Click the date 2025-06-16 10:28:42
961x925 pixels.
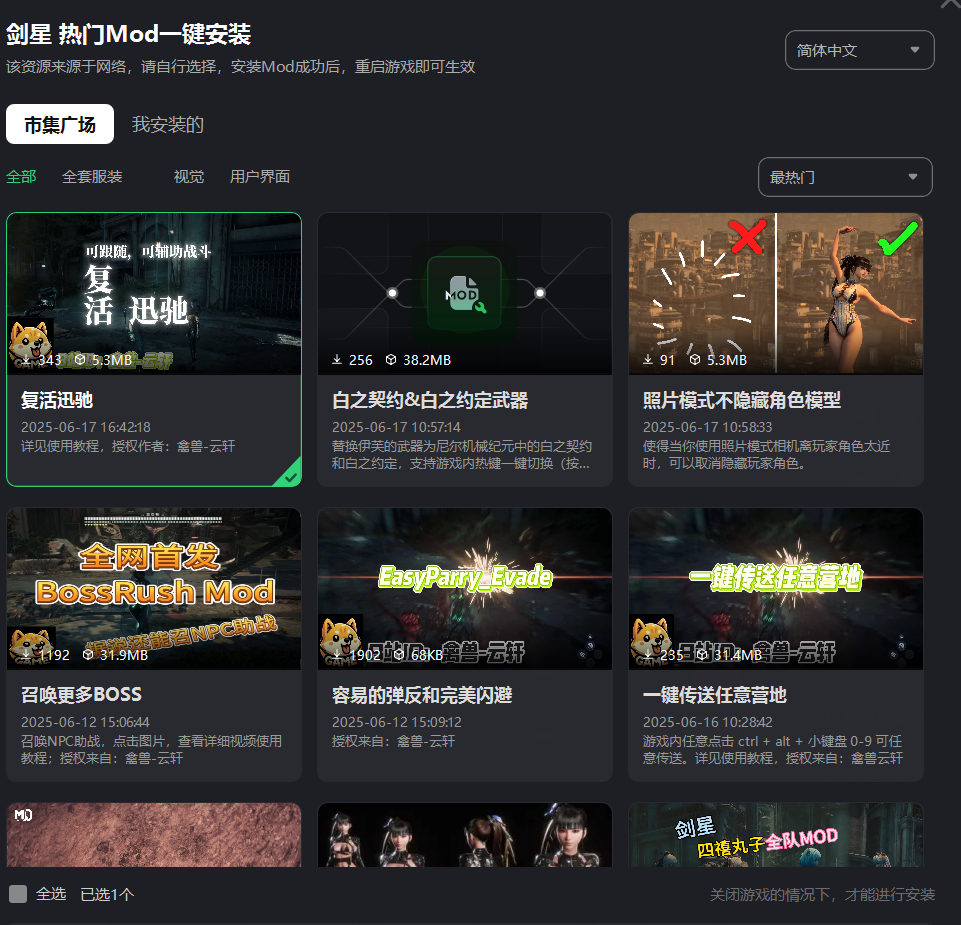coord(708,722)
